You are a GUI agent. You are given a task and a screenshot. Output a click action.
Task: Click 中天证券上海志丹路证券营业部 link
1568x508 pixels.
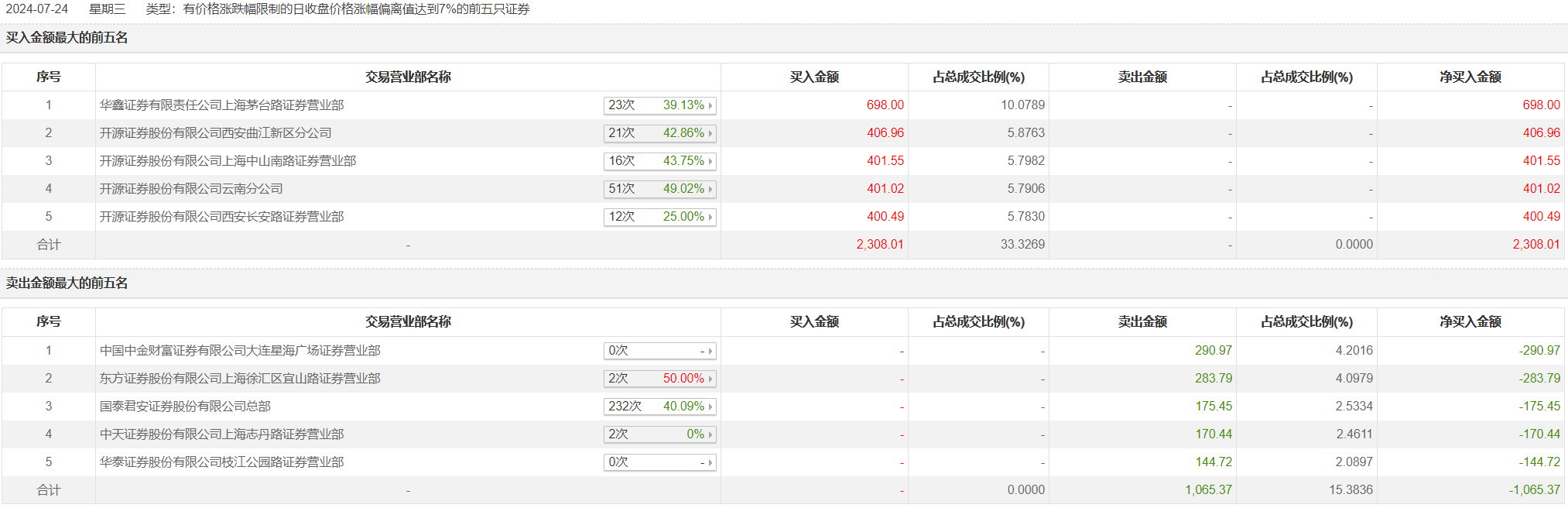click(221, 434)
